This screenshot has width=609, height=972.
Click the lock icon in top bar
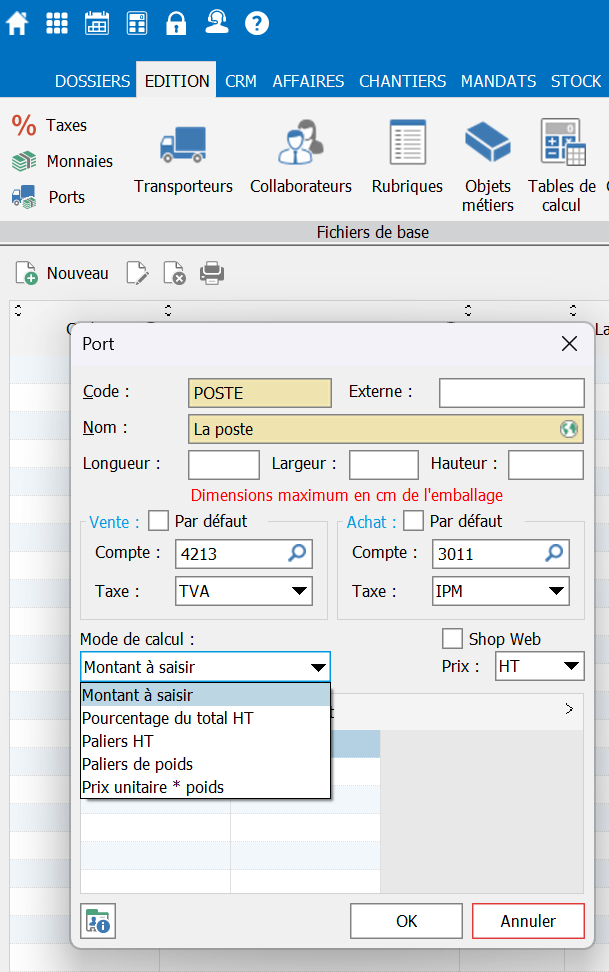pos(176,23)
